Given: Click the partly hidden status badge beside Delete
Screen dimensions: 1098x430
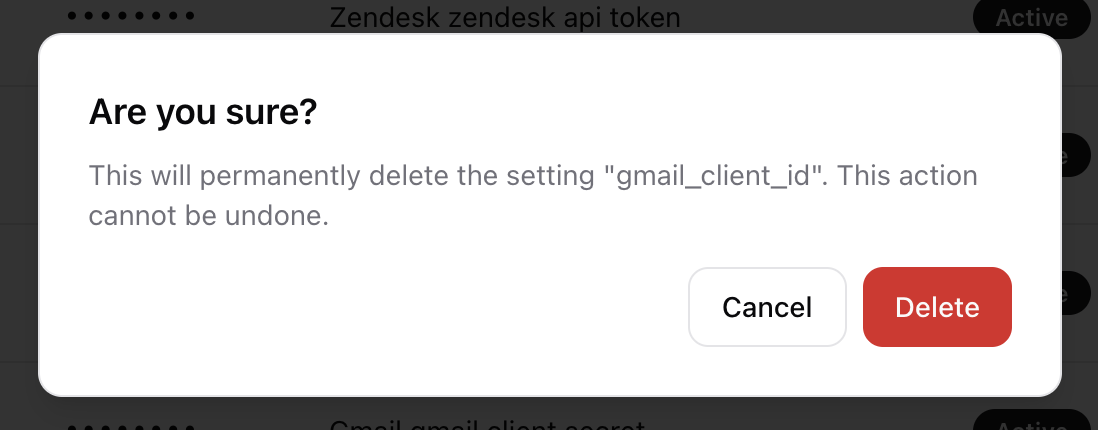Looking at the screenshot, I should (x=1076, y=294).
